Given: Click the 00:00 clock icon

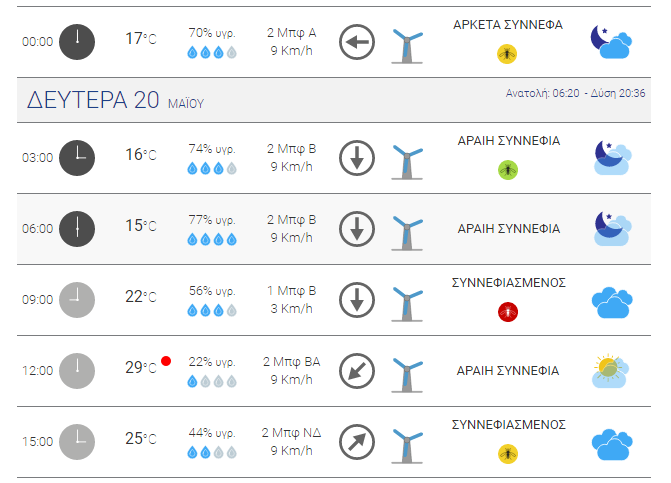Looking at the screenshot, I should coord(77,42).
